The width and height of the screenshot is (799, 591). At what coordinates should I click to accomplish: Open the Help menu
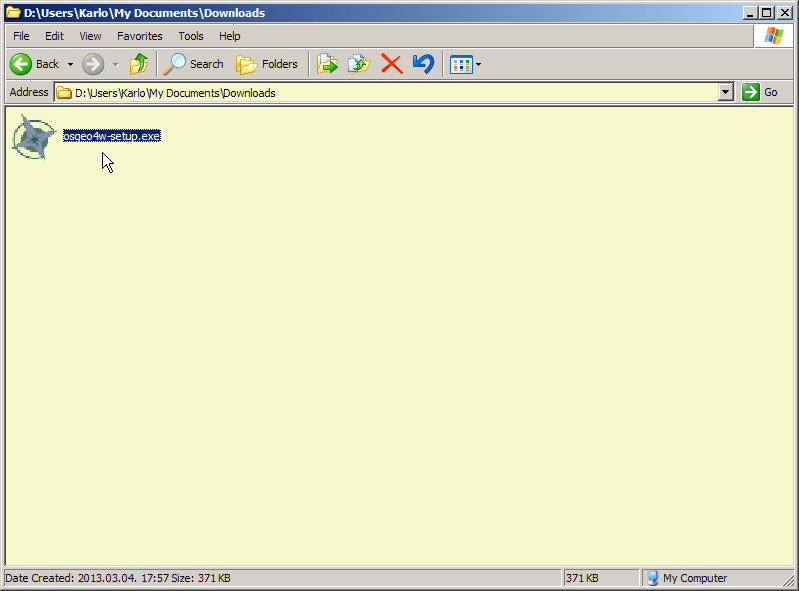pyautogui.click(x=229, y=36)
